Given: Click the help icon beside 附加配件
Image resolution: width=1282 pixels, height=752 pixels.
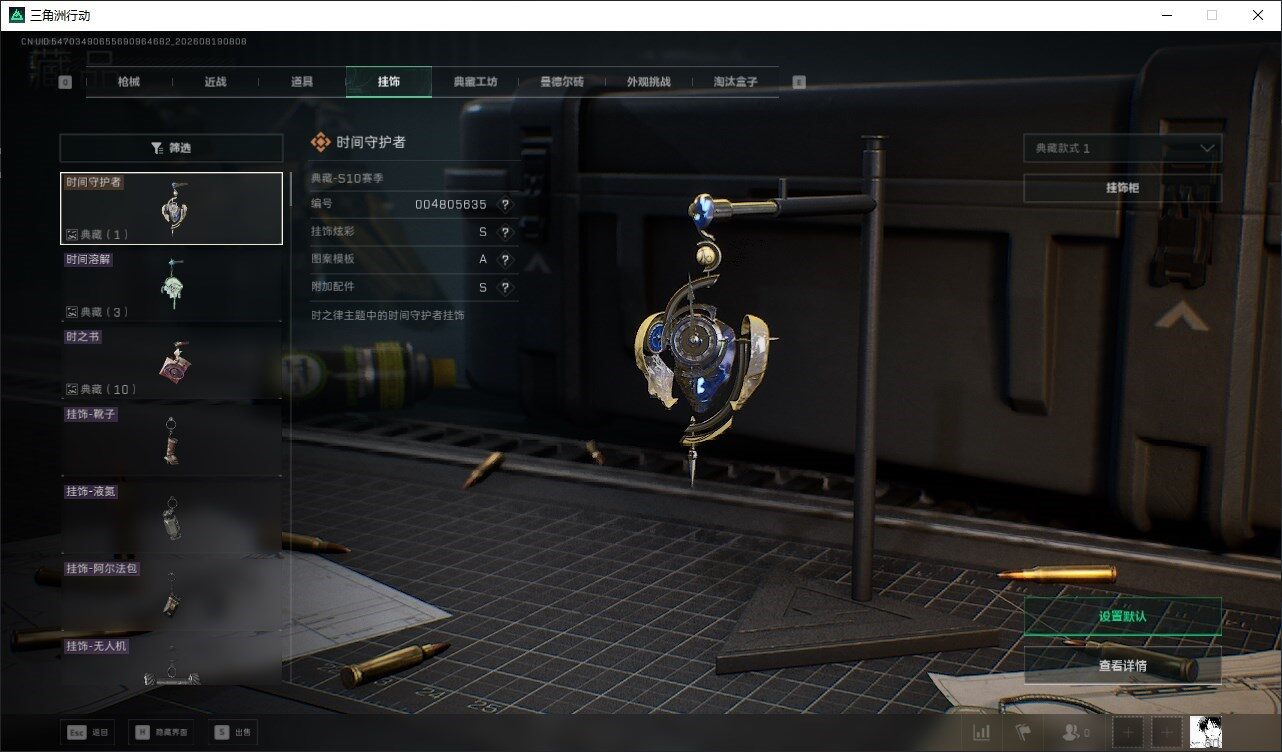Looking at the screenshot, I should click(505, 288).
